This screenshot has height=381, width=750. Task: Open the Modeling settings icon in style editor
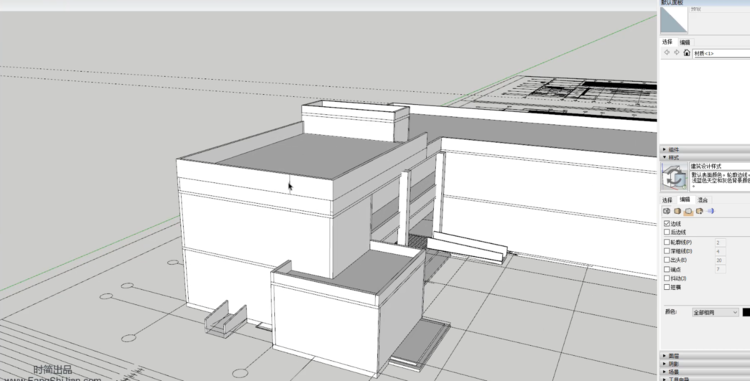click(x=710, y=211)
